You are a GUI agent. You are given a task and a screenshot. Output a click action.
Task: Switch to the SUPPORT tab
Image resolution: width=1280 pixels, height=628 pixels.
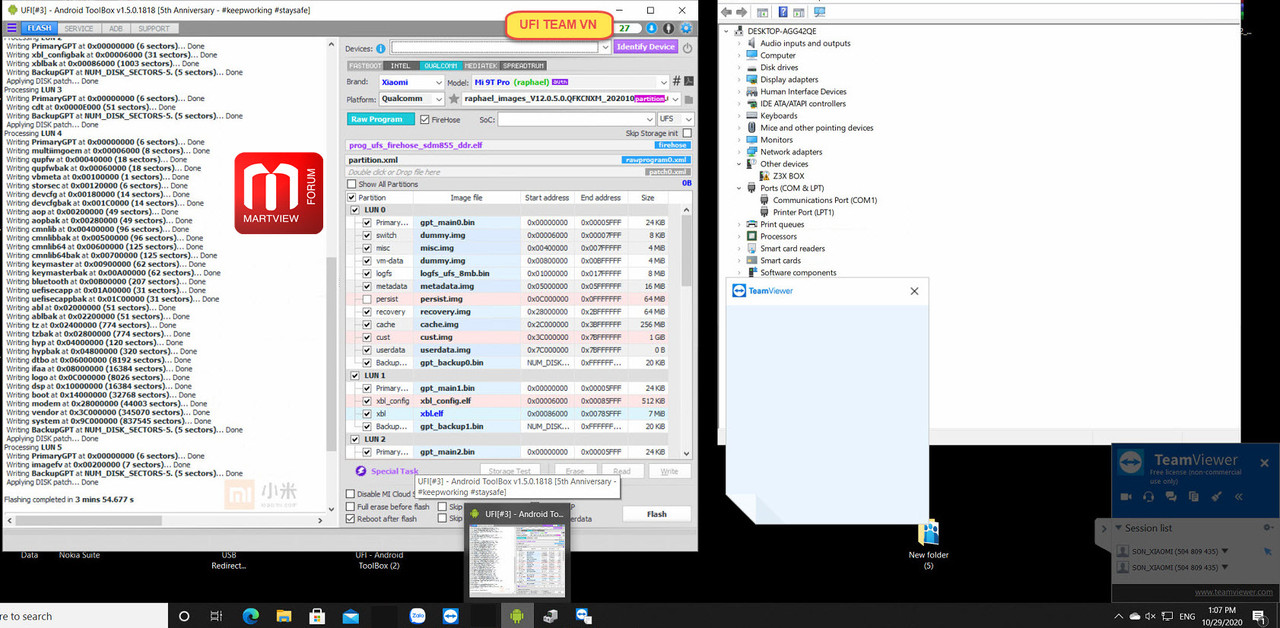click(153, 28)
